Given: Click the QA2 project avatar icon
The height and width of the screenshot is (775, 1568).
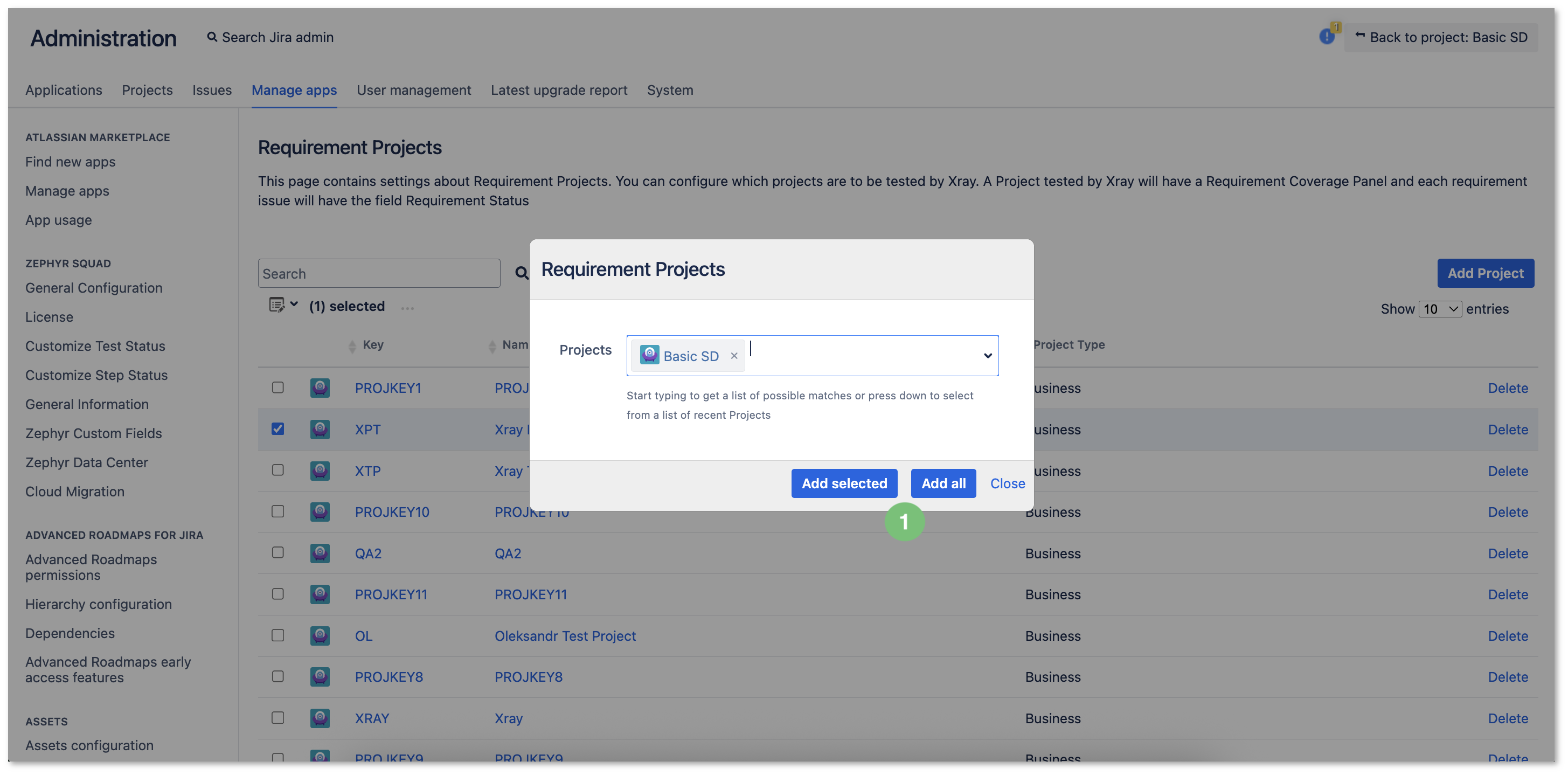Looking at the screenshot, I should 320,553.
